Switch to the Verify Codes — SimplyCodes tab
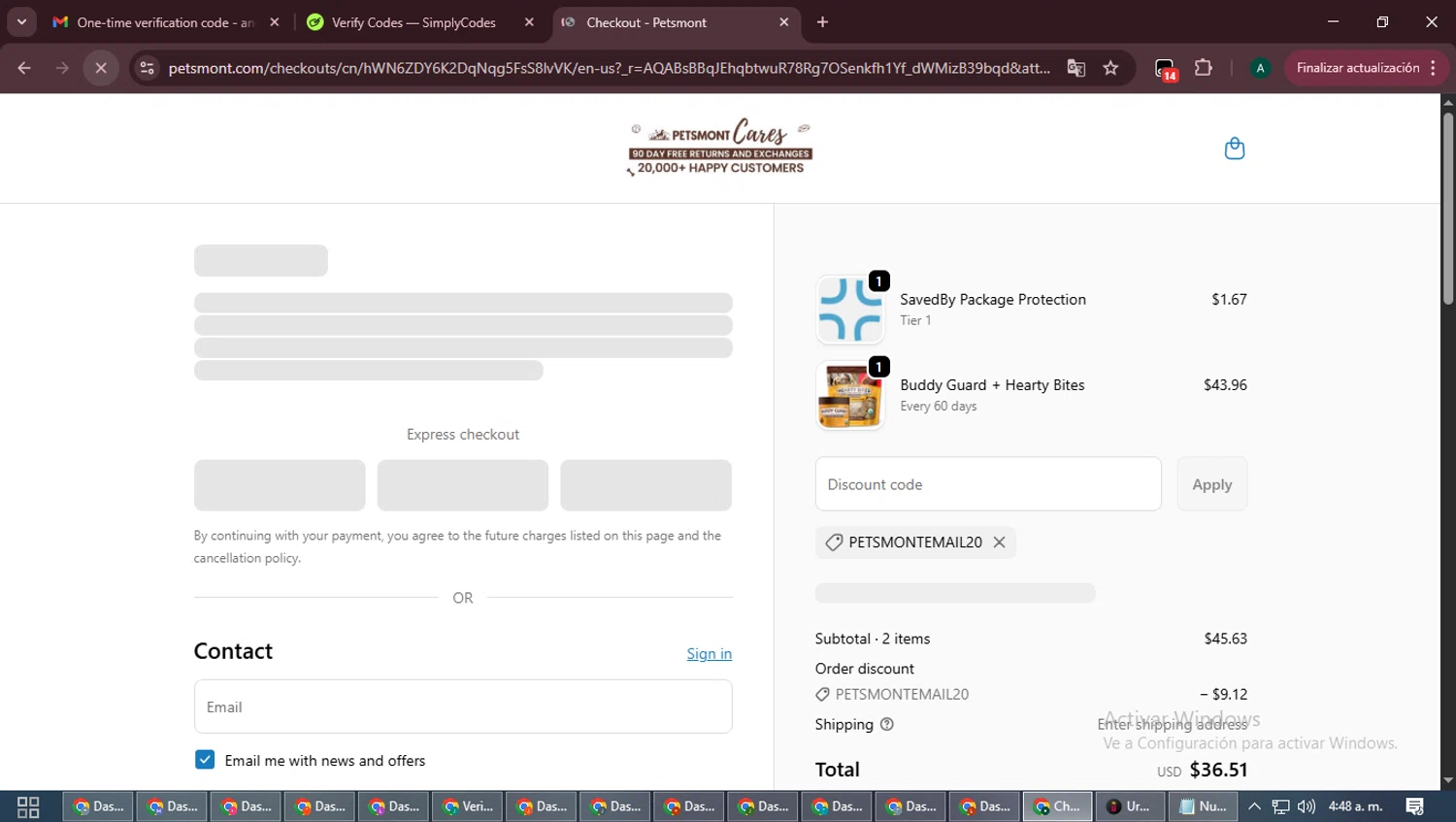 click(x=414, y=22)
